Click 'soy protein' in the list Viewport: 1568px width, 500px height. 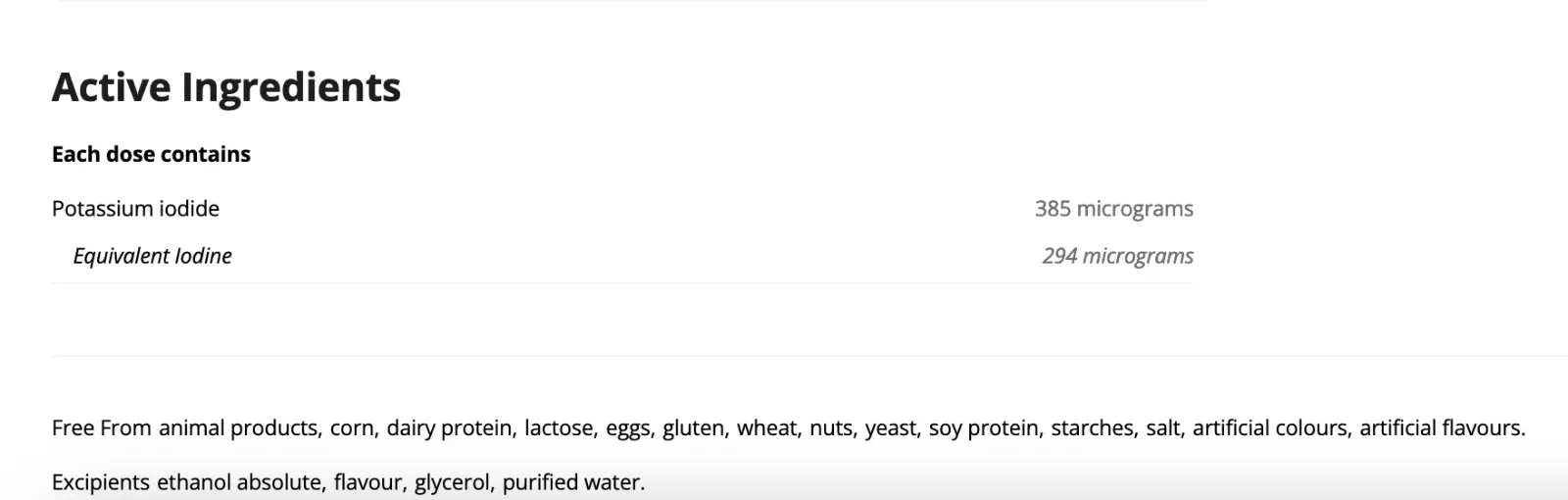click(x=983, y=428)
